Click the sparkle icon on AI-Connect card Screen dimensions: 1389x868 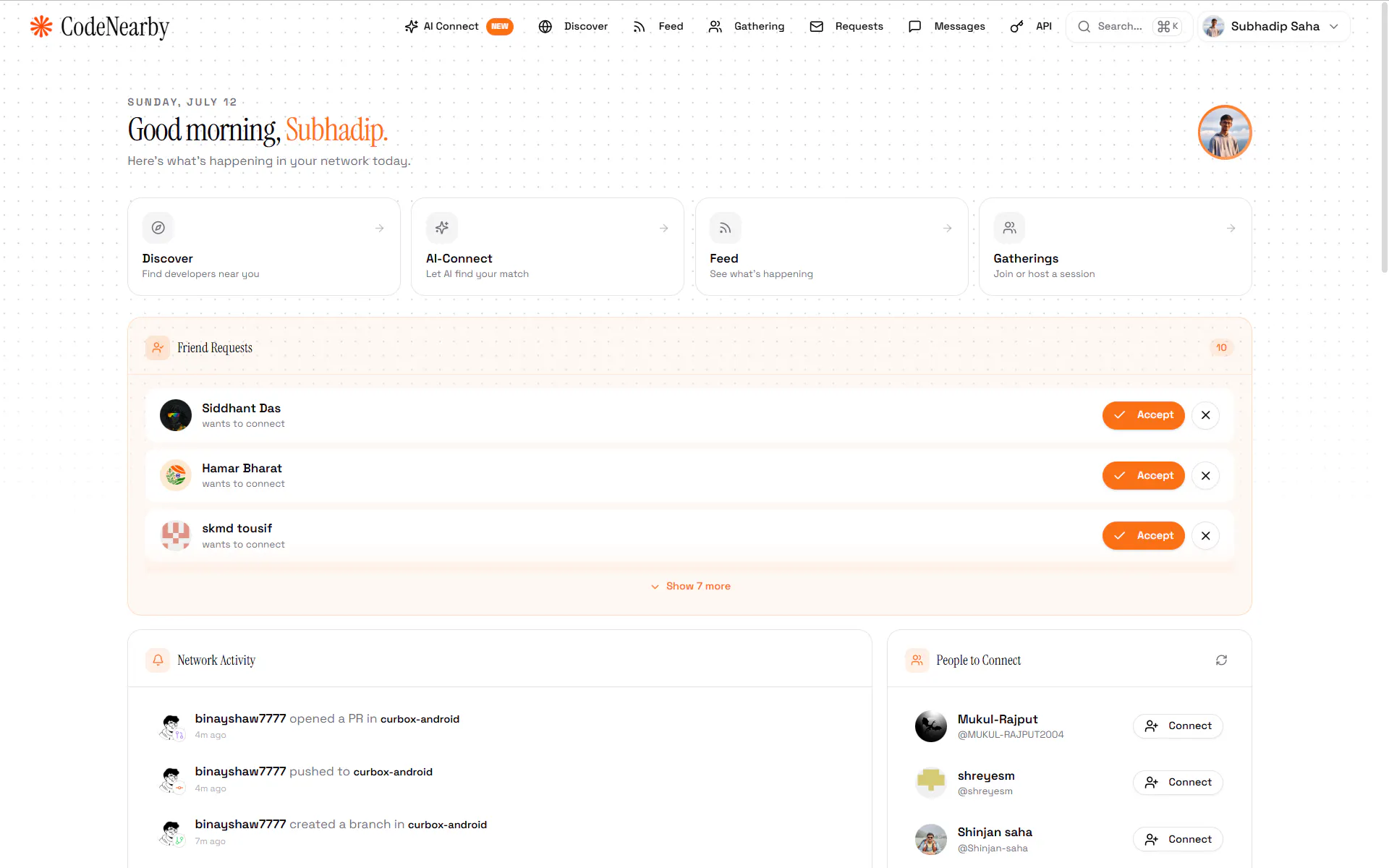(442, 228)
